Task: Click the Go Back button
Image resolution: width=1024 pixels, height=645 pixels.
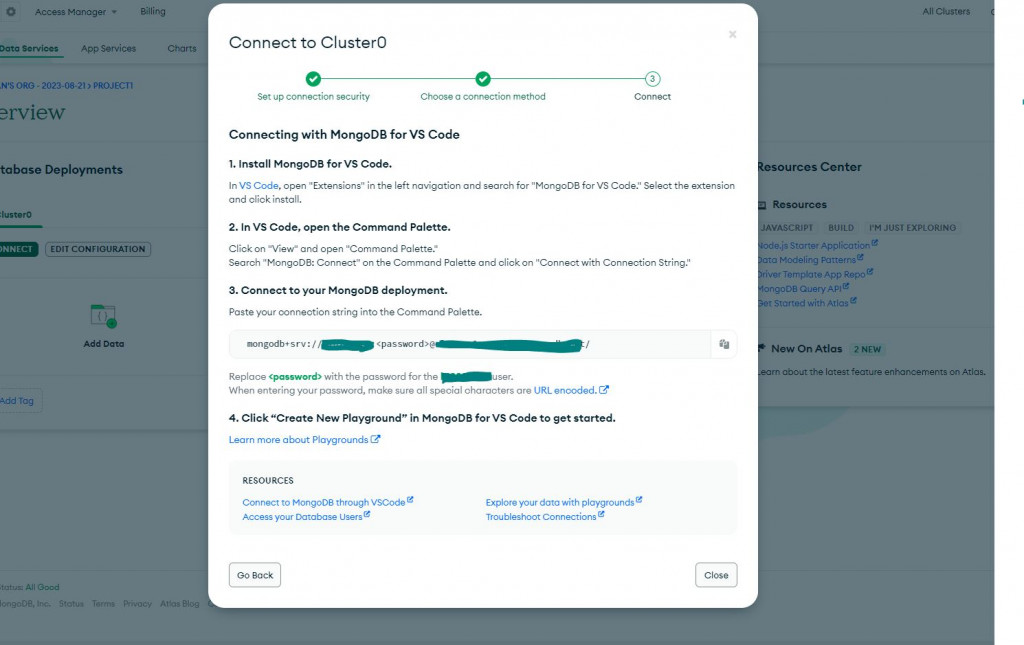Action: [x=255, y=575]
